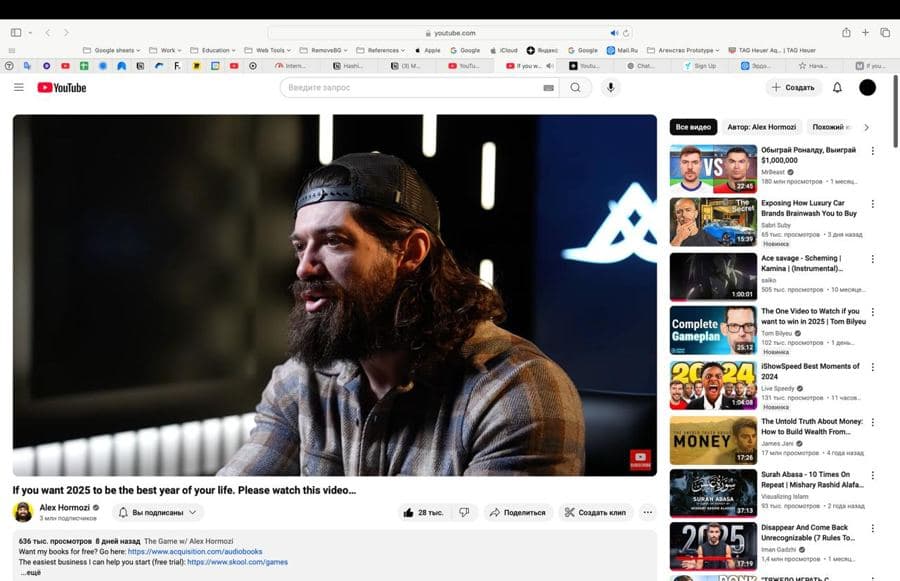Expand the References bookmarks folder
Viewport: 900px width, 581px height.
[381, 51]
